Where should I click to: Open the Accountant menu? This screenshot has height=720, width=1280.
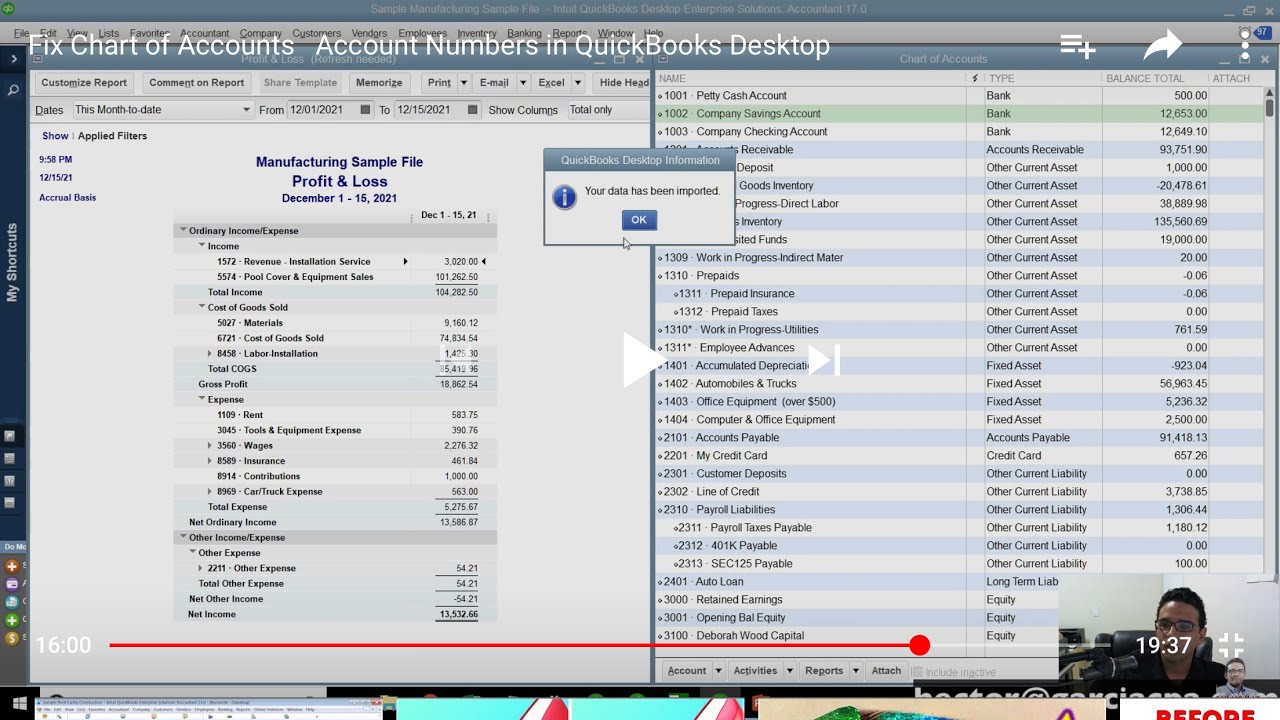[204, 33]
